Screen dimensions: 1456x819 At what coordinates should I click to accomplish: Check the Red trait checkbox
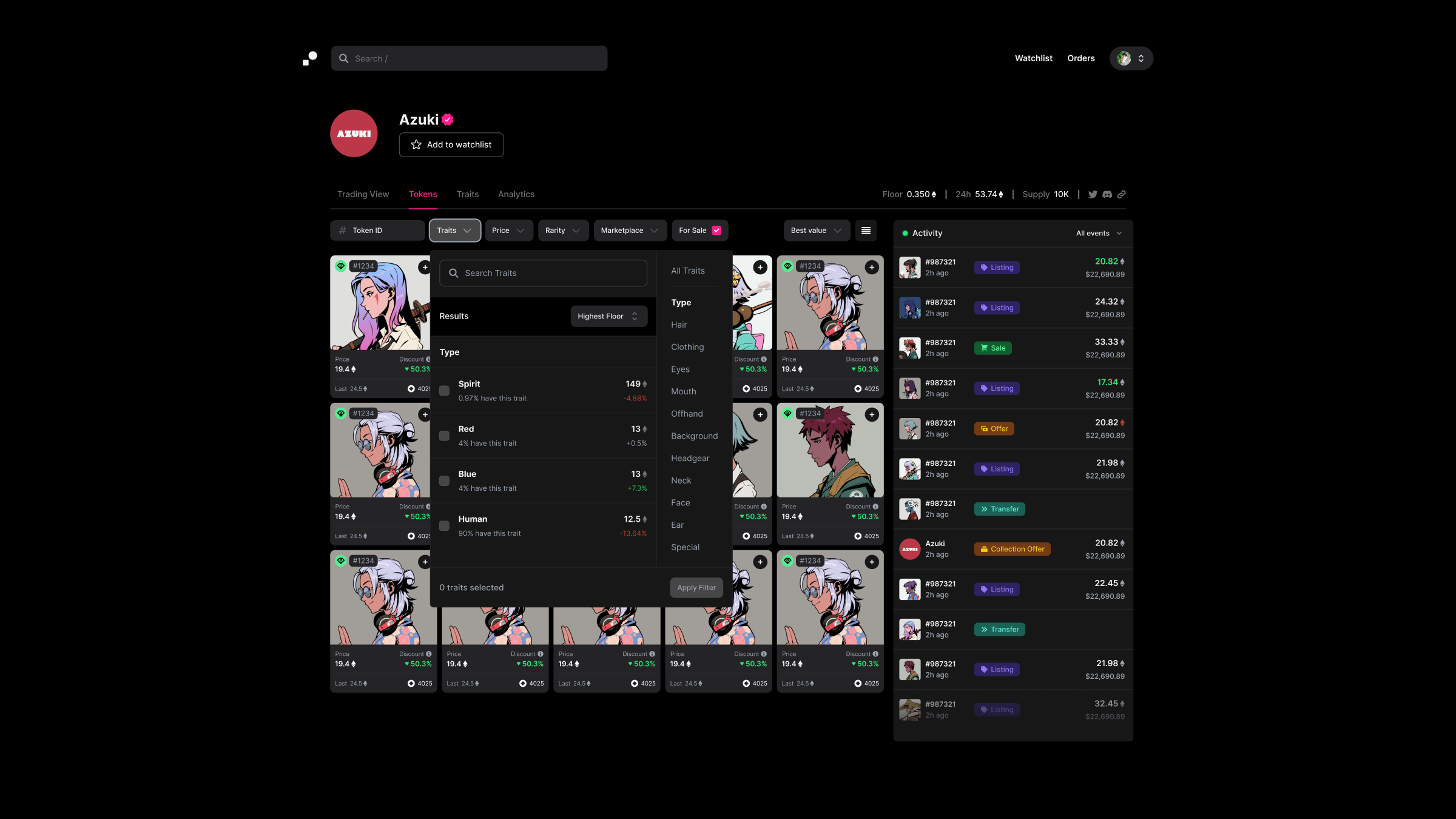pyautogui.click(x=444, y=436)
